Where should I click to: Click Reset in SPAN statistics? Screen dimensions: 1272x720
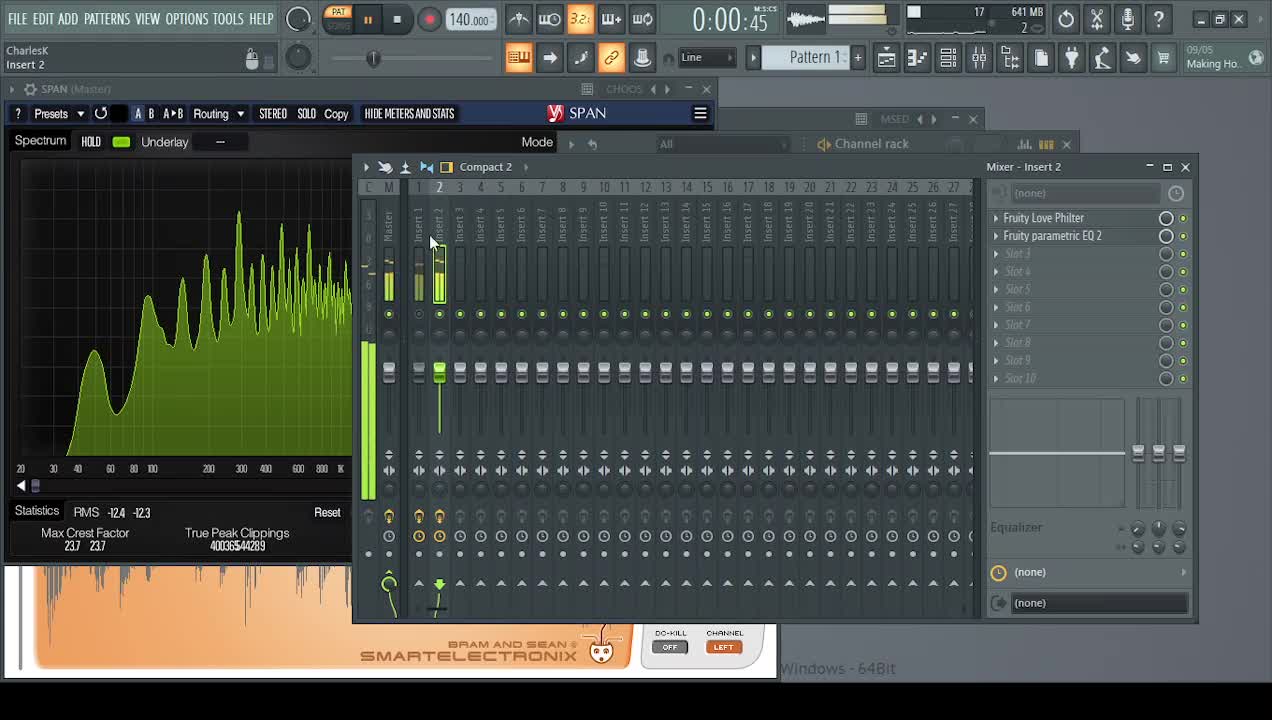tap(327, 512)
